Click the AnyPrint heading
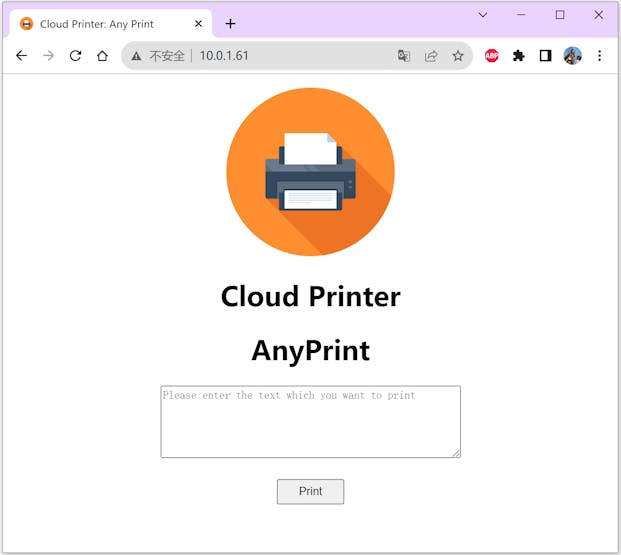The image size is (621, 555). click(x=310, y=351)
